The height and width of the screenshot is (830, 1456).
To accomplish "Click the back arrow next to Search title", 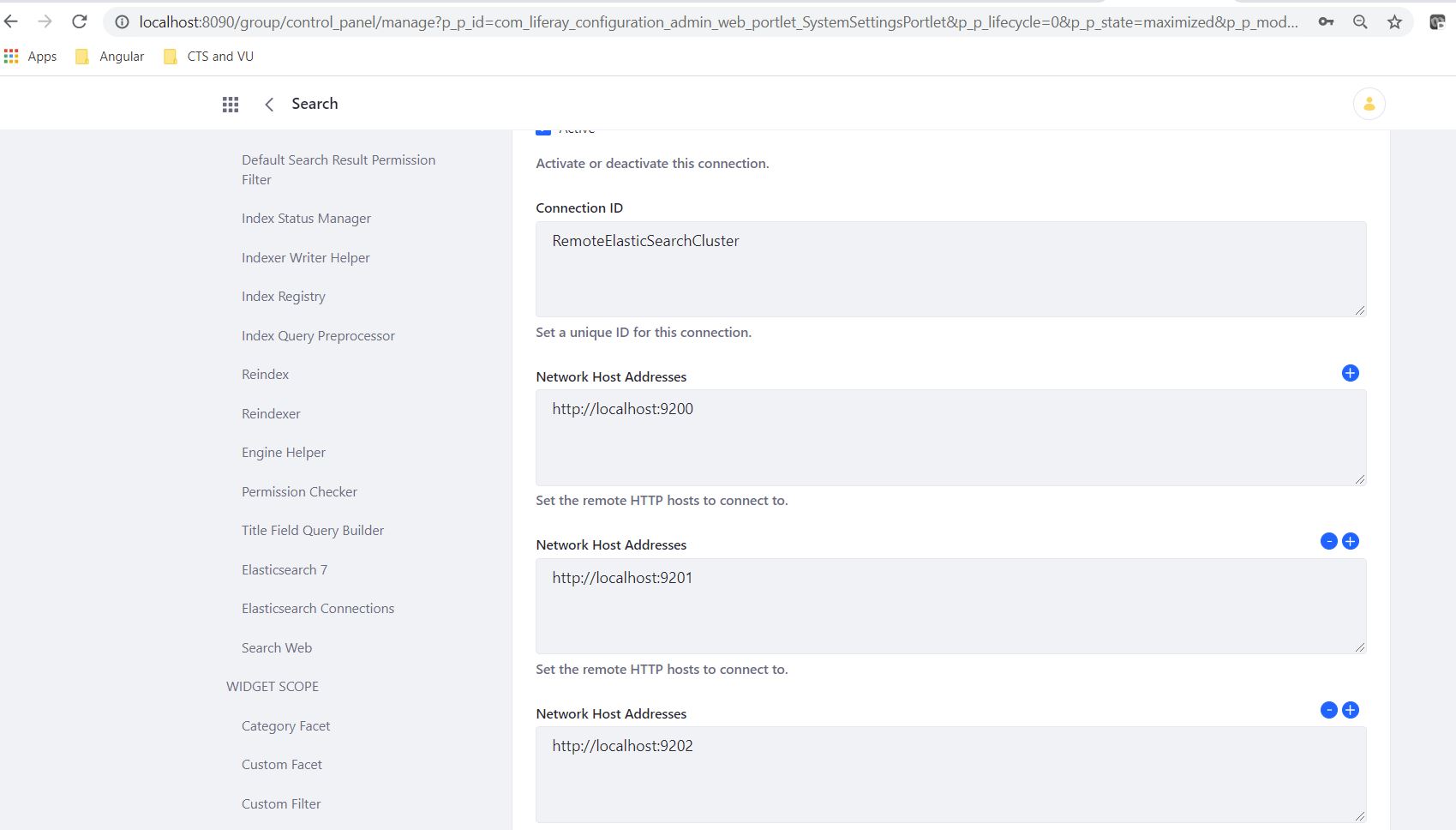I will pyautogui.click(x=268, y=103).
